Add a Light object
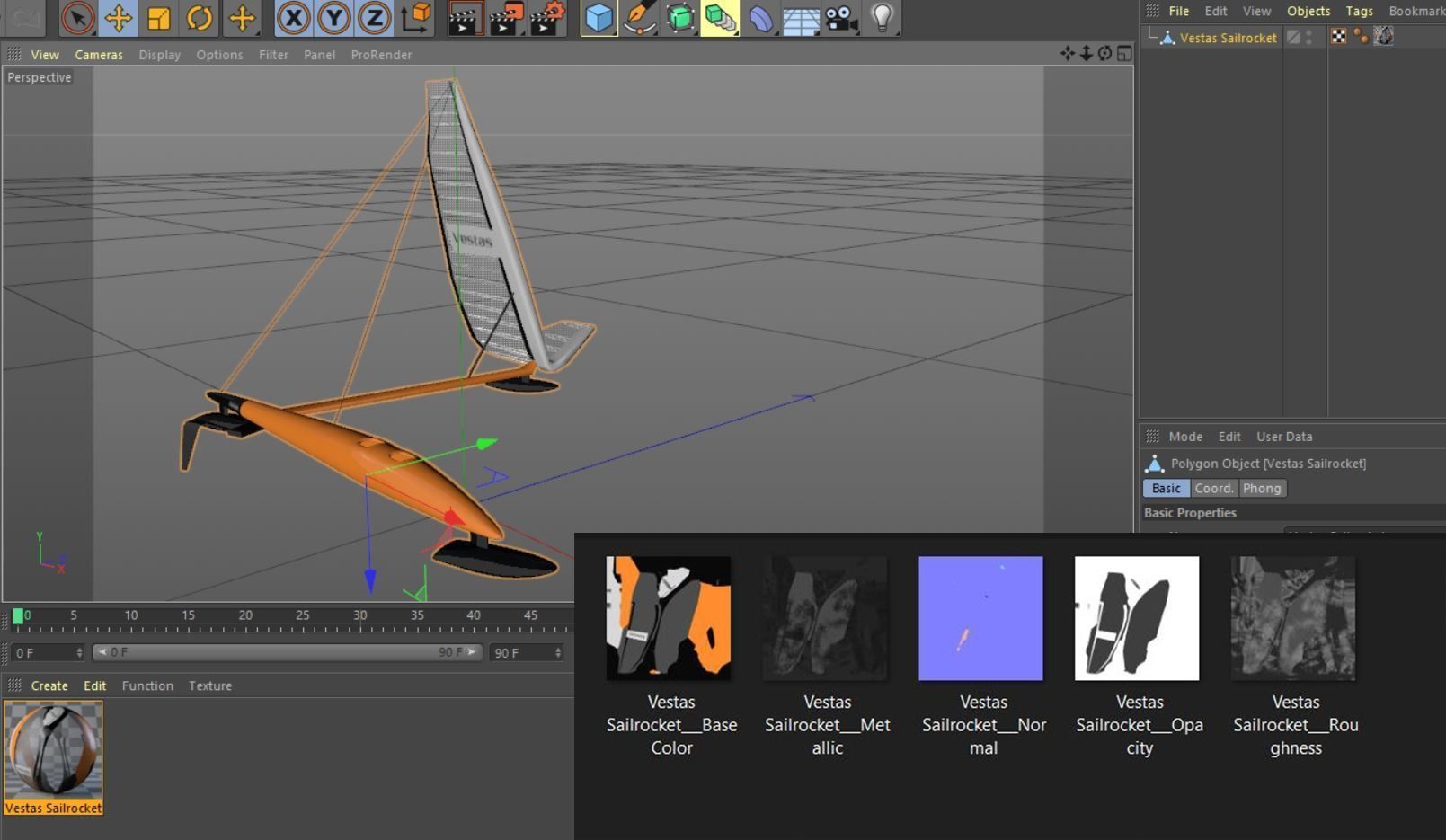 pos(883,17)
